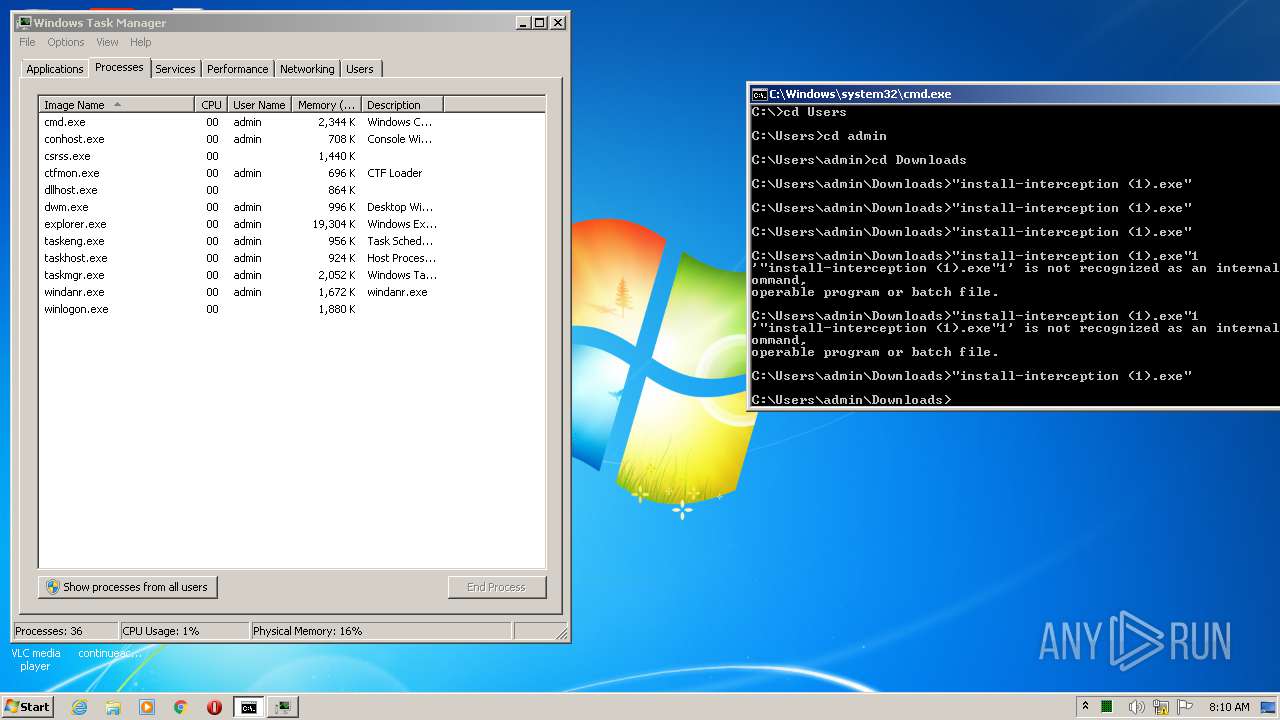1280x720 pixels.
Task: Open the Action Center flag icon
Action: click(1185, 707)
